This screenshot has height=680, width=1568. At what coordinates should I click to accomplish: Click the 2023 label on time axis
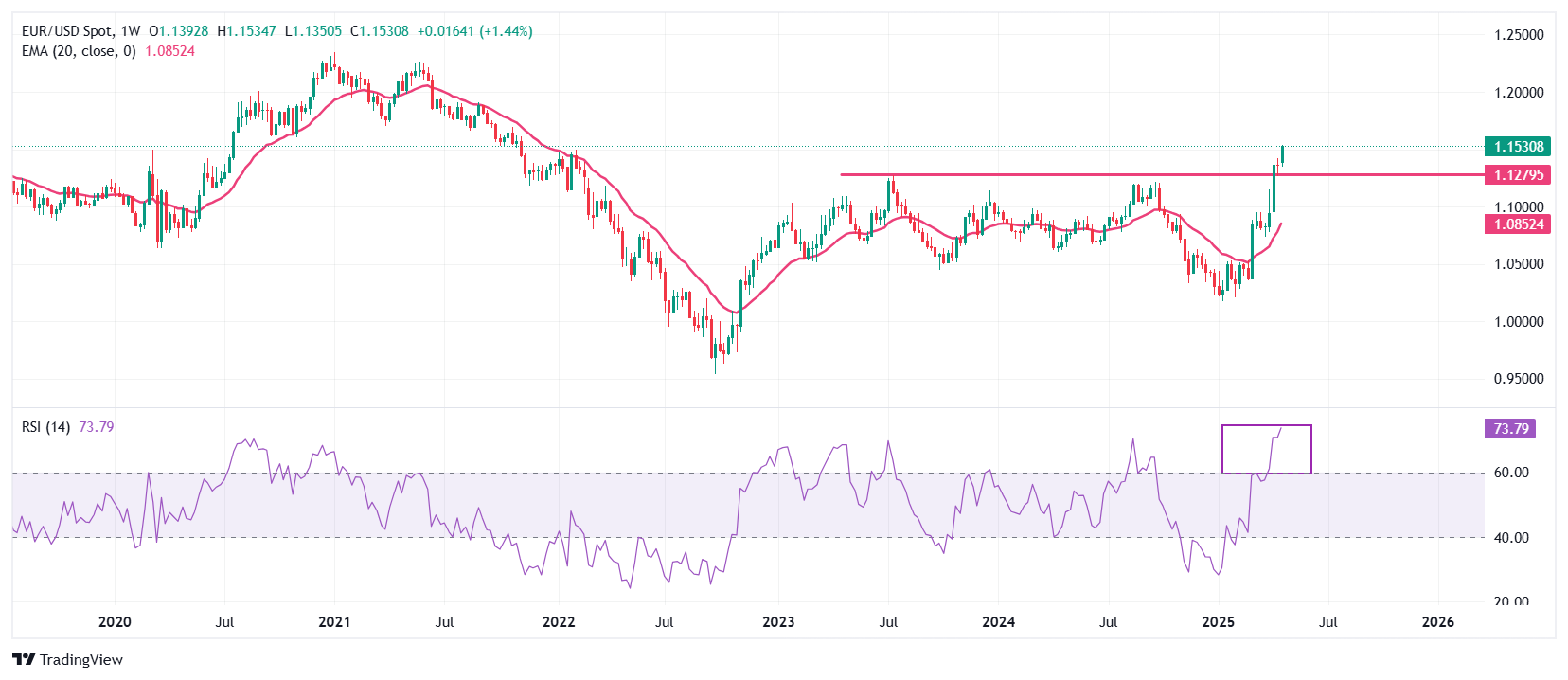(778, 622)
